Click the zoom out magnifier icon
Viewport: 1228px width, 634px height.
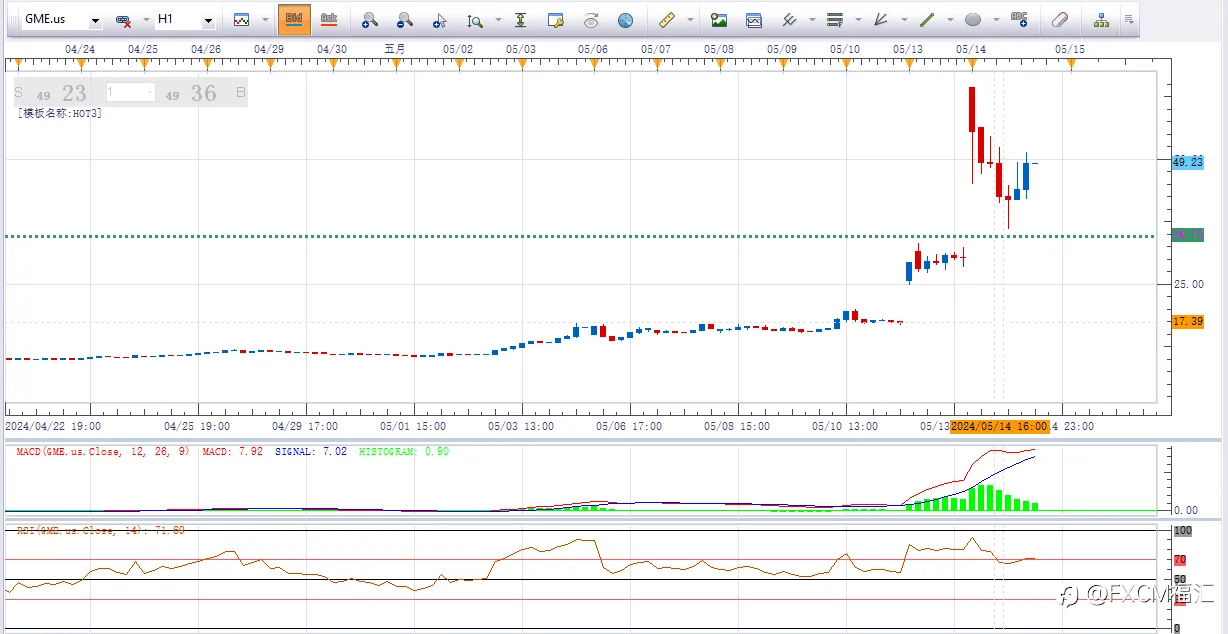tap(404, 20)
